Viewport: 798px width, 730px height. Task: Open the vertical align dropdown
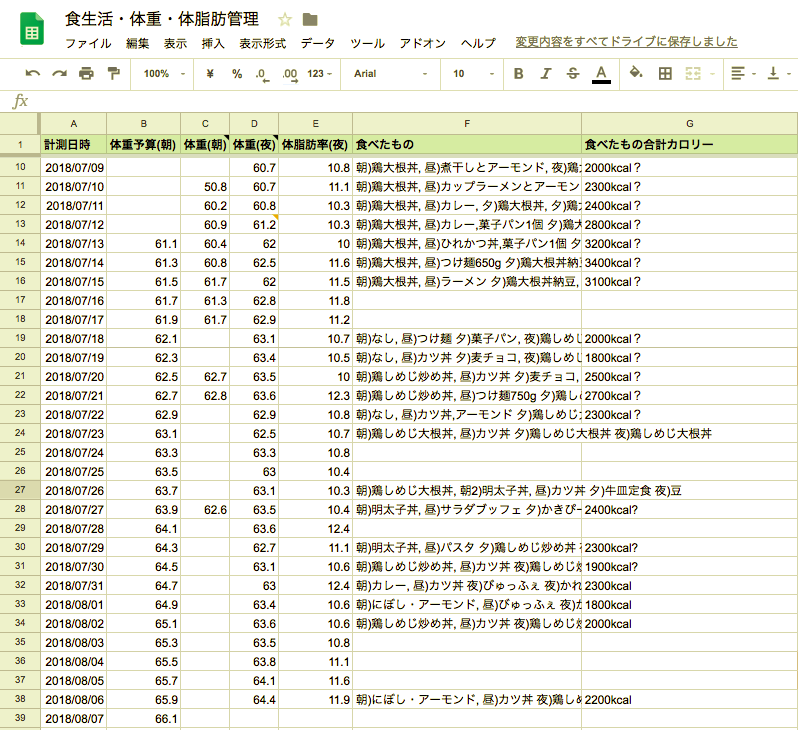(x=779, y=74)
